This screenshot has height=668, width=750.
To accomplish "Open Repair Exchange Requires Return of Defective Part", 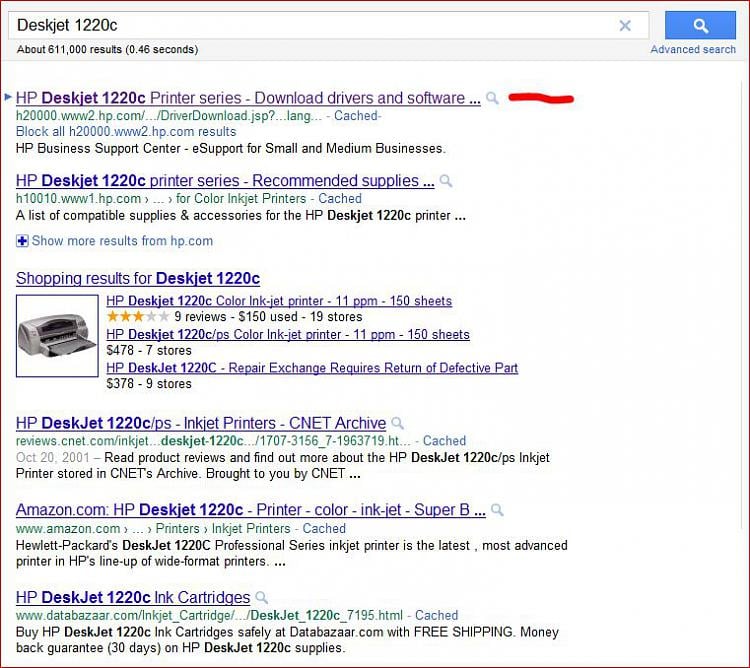I will pos(312,368).
